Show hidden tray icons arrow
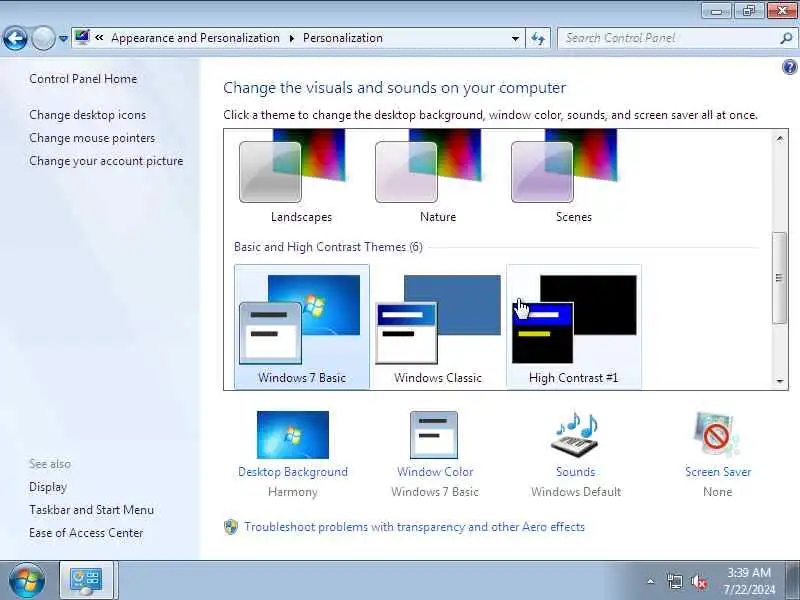The image size is (800, 600). 651,581
